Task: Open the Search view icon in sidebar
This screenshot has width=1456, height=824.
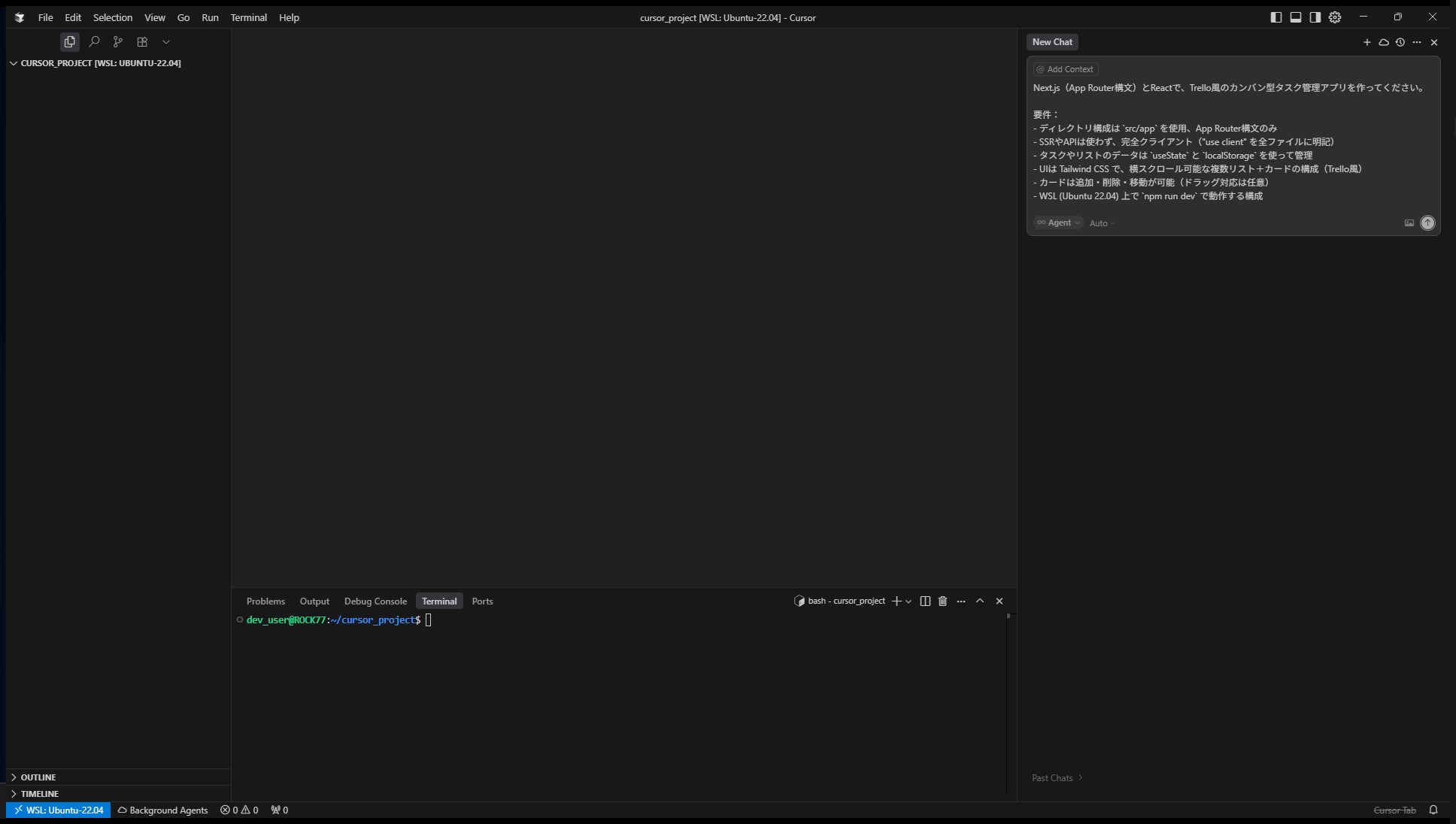Action: 94,42
